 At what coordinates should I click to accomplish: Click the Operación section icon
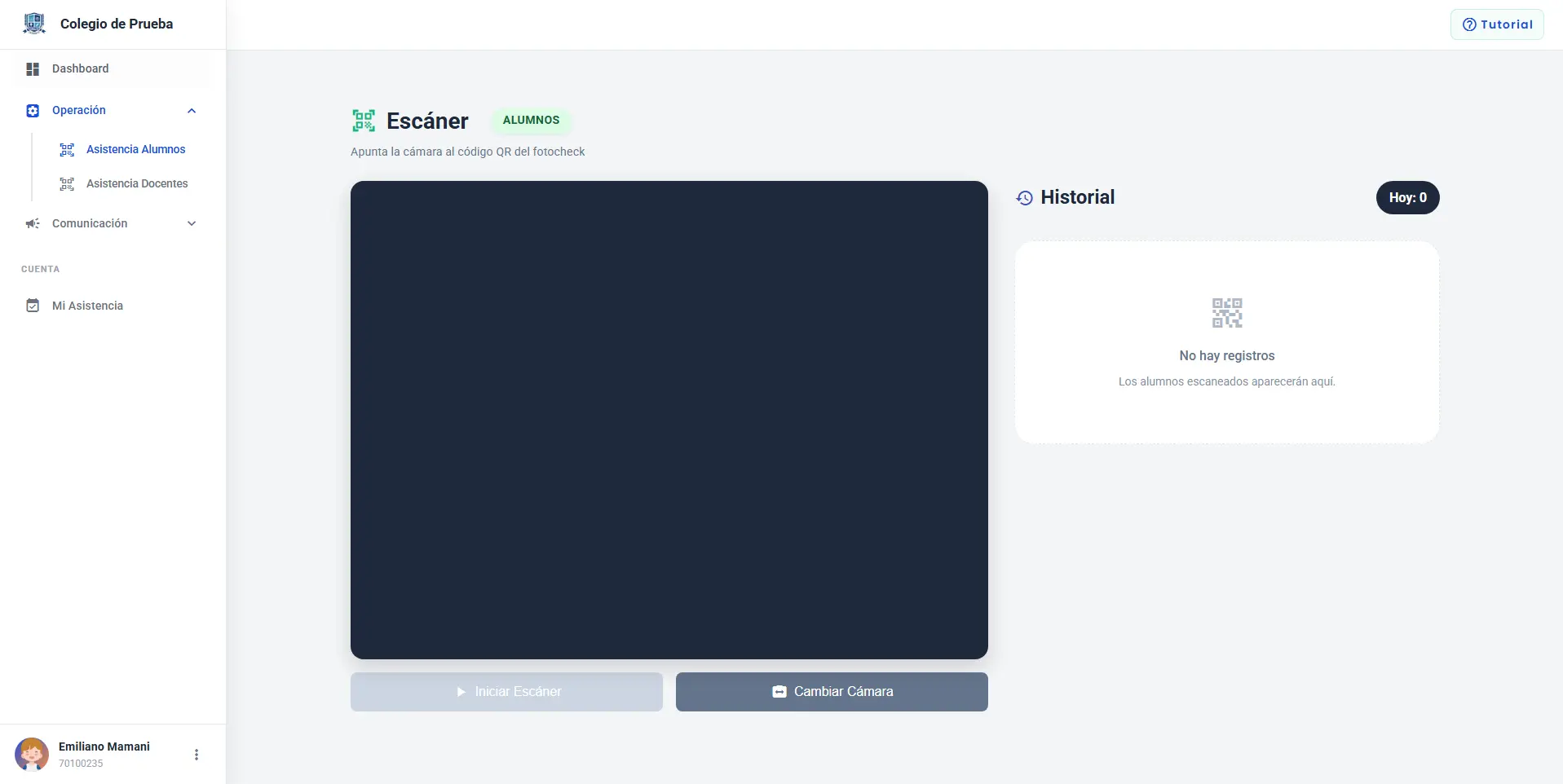pos(33,111)
